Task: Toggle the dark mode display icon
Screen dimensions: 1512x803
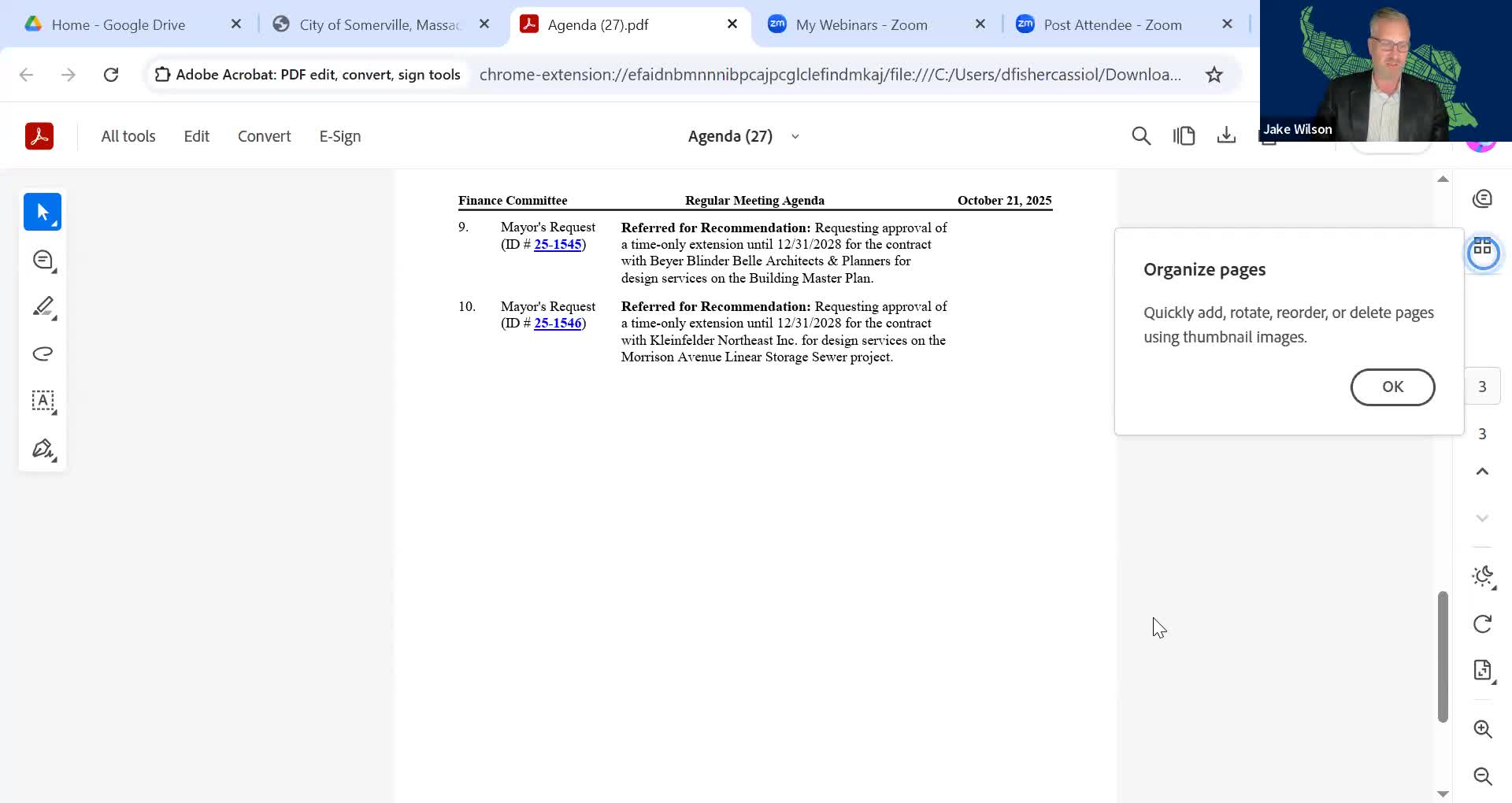Action: pyautogui.click(x=1483, y=576)
